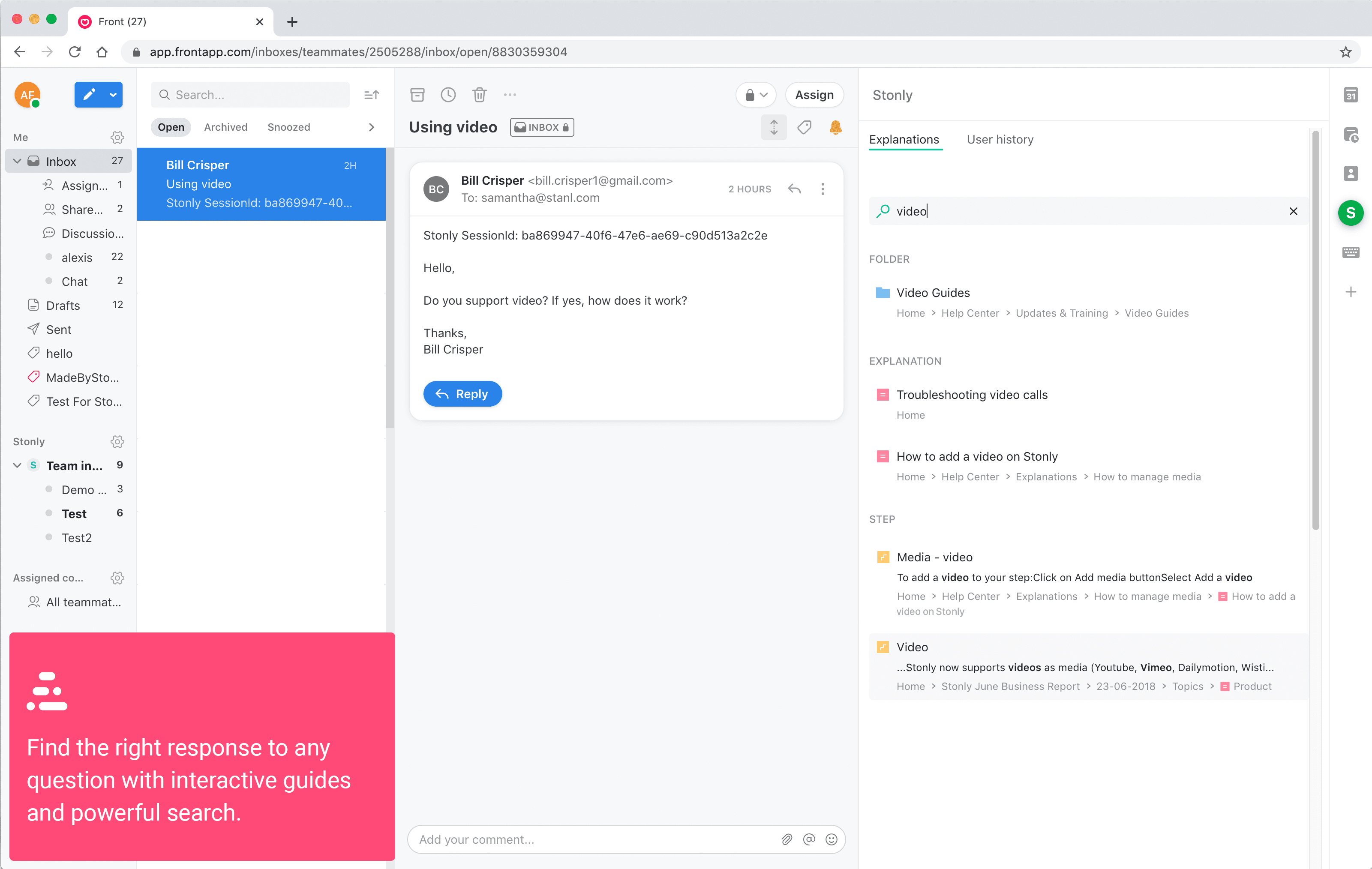Open the message options vertical dots
1372x869 pixels.
click(x=823, y=189)
